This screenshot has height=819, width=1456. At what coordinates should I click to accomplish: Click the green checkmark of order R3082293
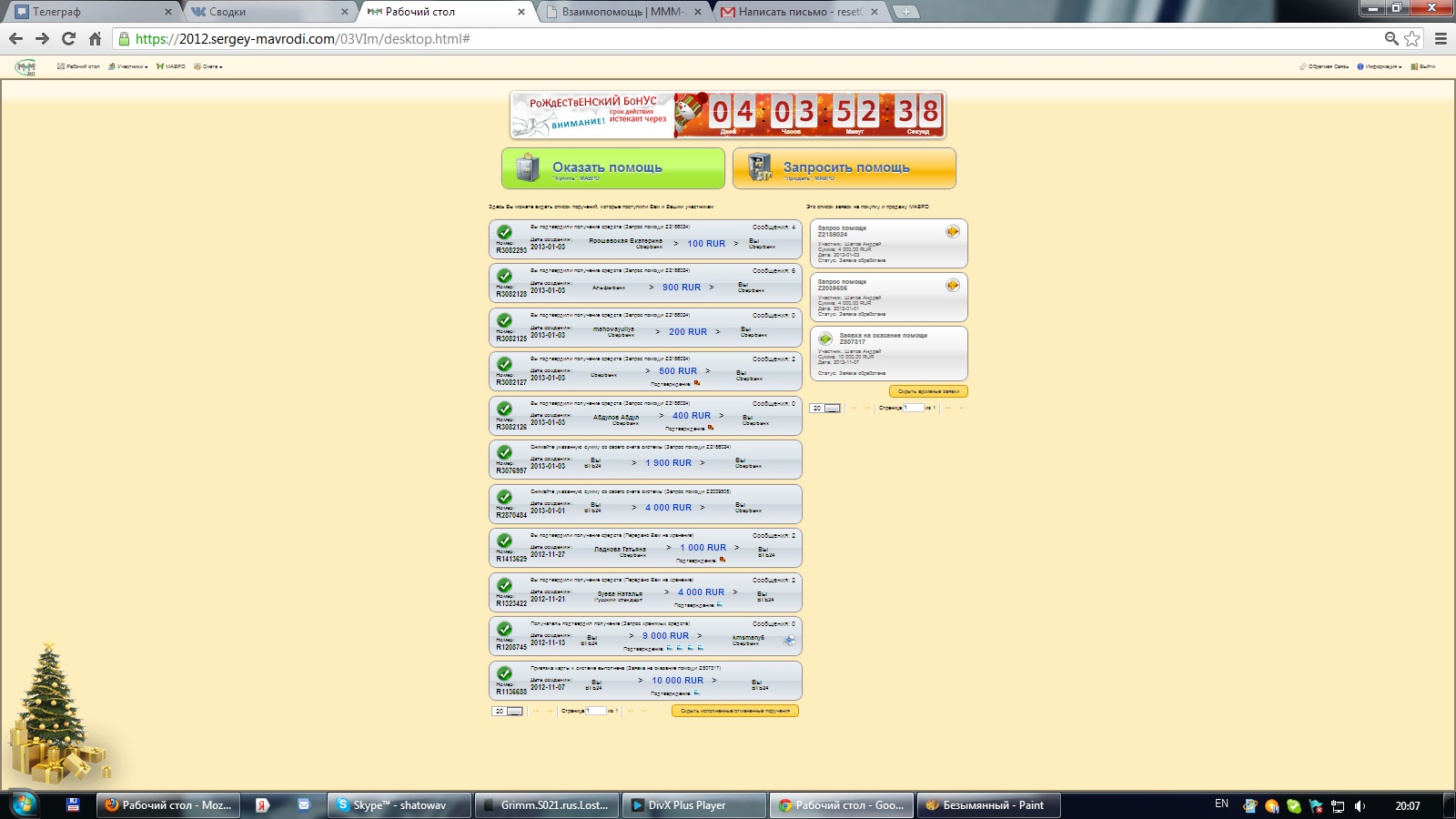[x=504, y=232]
